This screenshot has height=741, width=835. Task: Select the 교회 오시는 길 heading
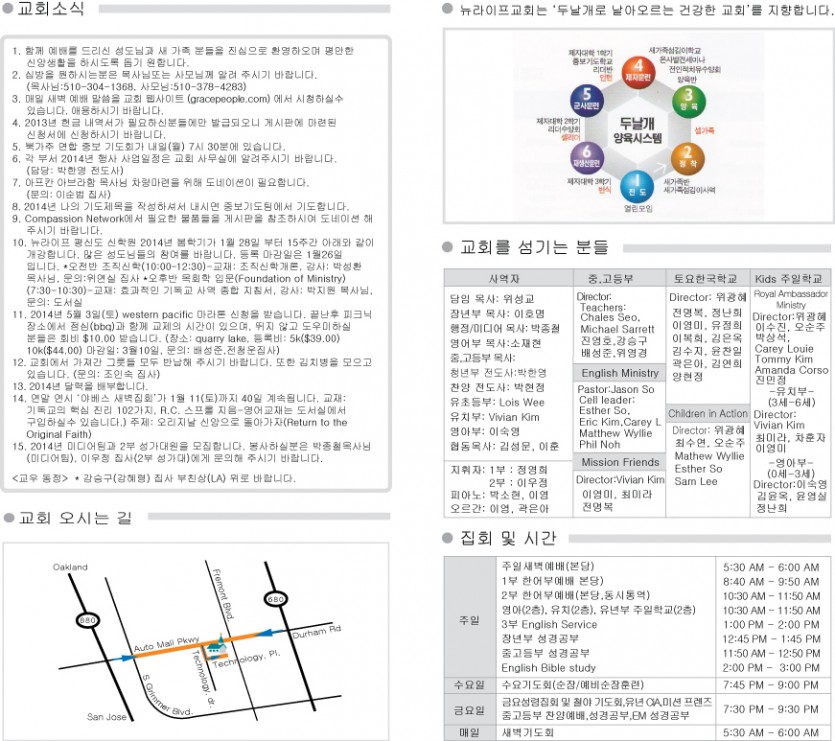(75, 518)
